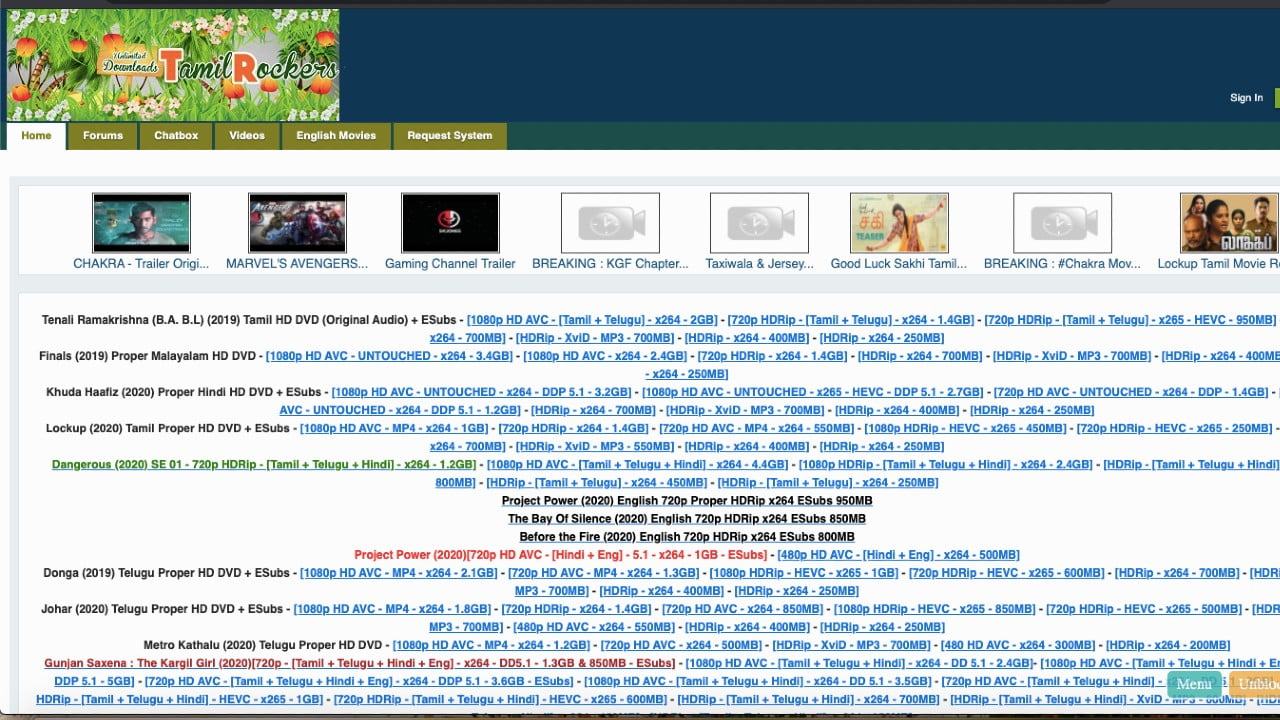1280x720 pixels.
Task: Open Lockup 1080p HDRip HEVC x265 450MB link
Action: coord(965,428)
